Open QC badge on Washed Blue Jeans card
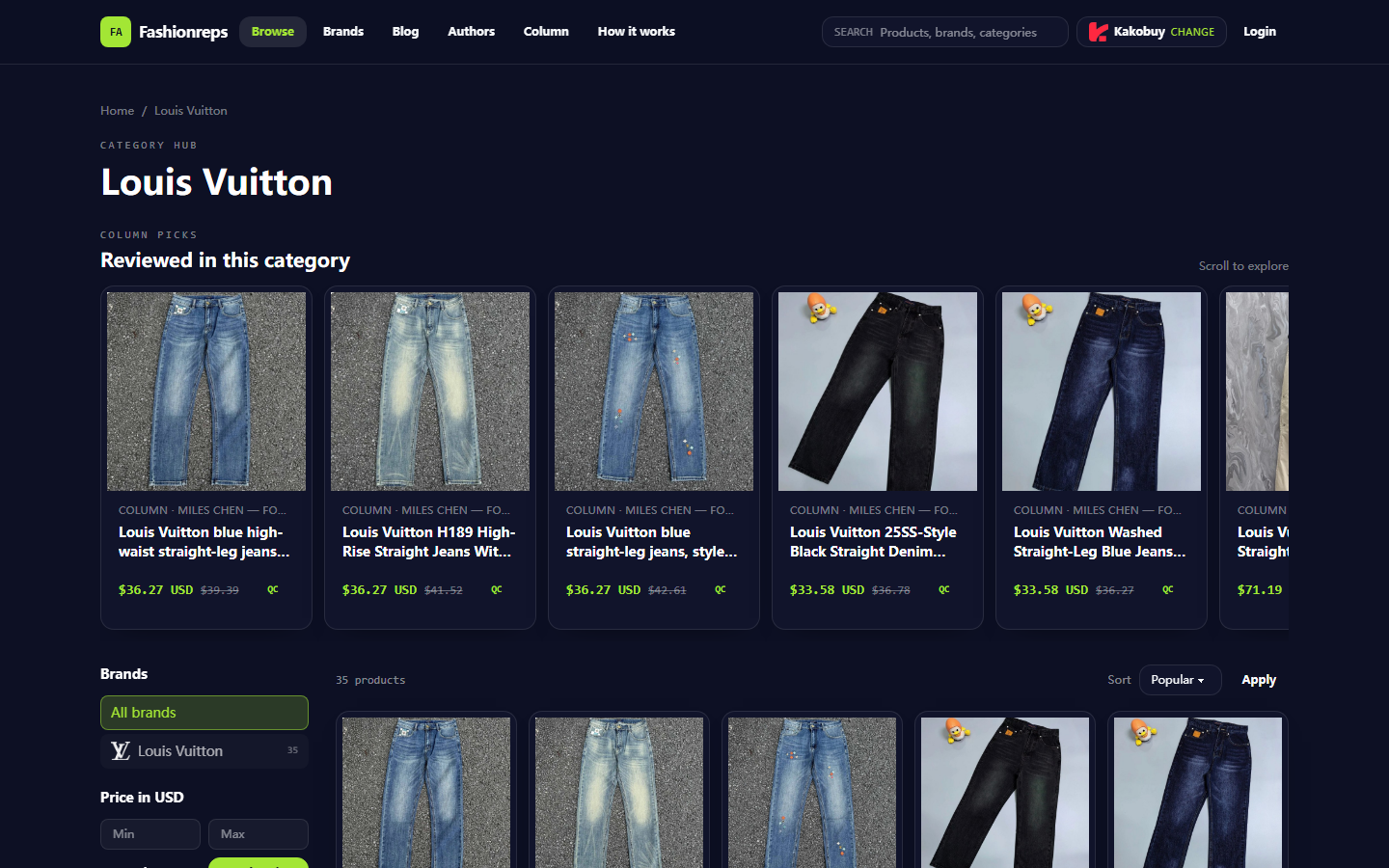This screenshot has height=868, width=1389. [x=1168, y=589]
